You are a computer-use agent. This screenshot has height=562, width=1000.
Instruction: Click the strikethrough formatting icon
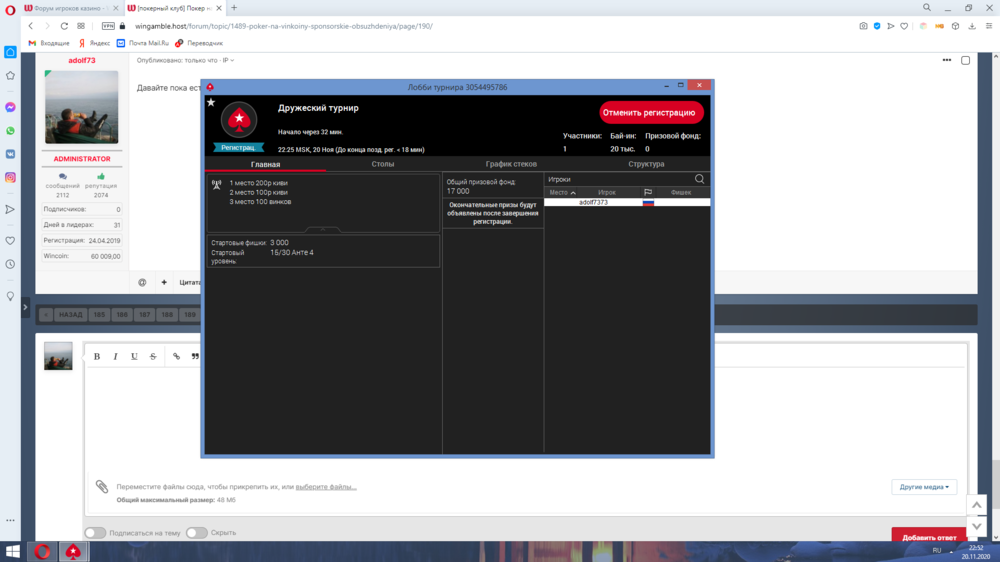pyautogui.click(x=153, y=356)
